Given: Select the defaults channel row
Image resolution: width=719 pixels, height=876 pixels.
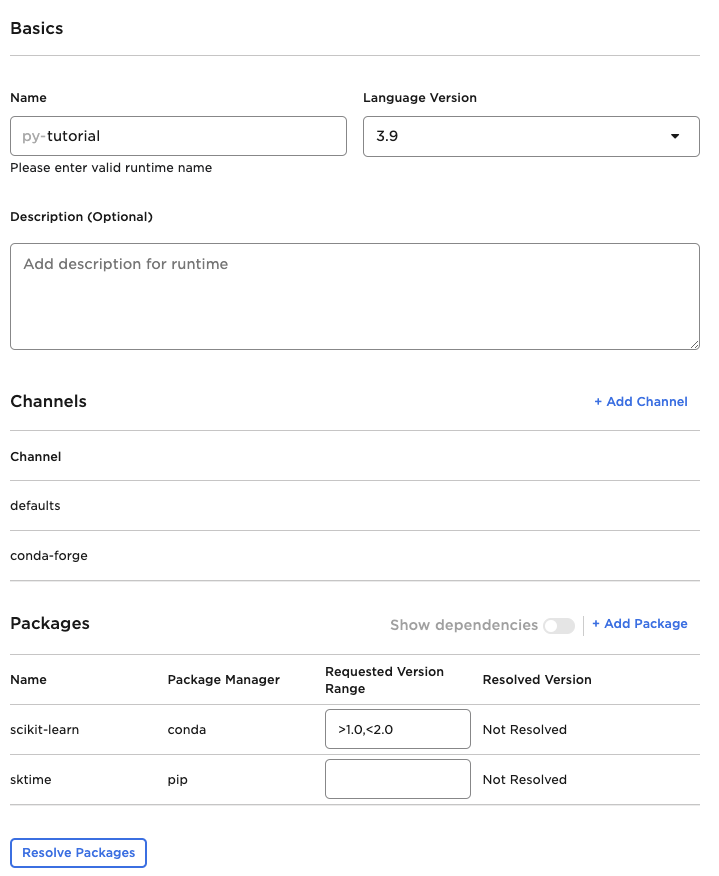Looking at the screenshot, I should point(36,506).
